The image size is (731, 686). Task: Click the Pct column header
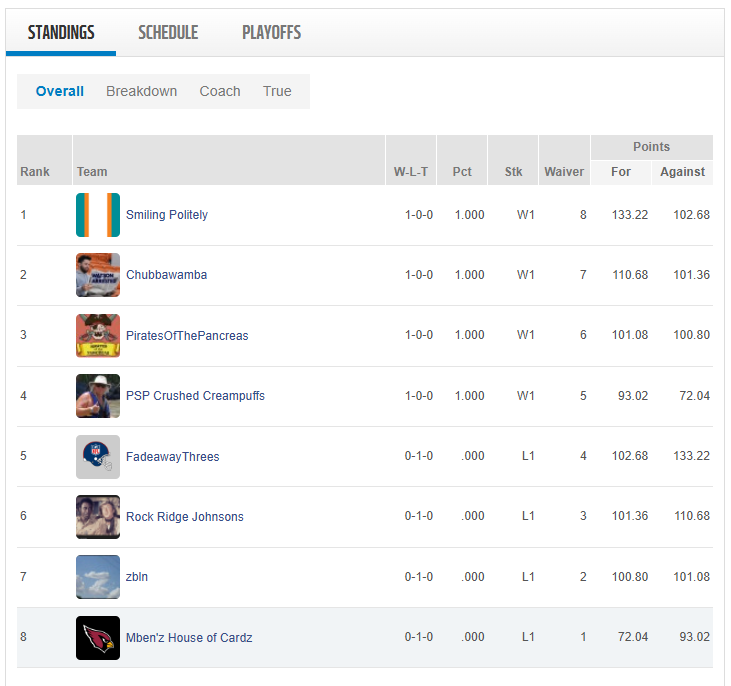[462, 172]
